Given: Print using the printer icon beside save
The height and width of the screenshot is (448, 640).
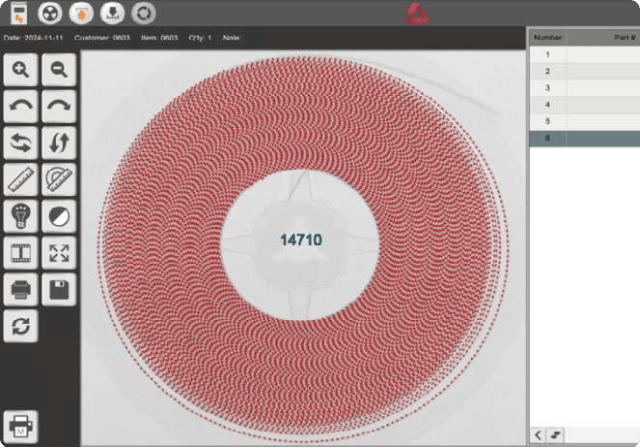Looking at the screenshot, I should (x=21, y=290).
